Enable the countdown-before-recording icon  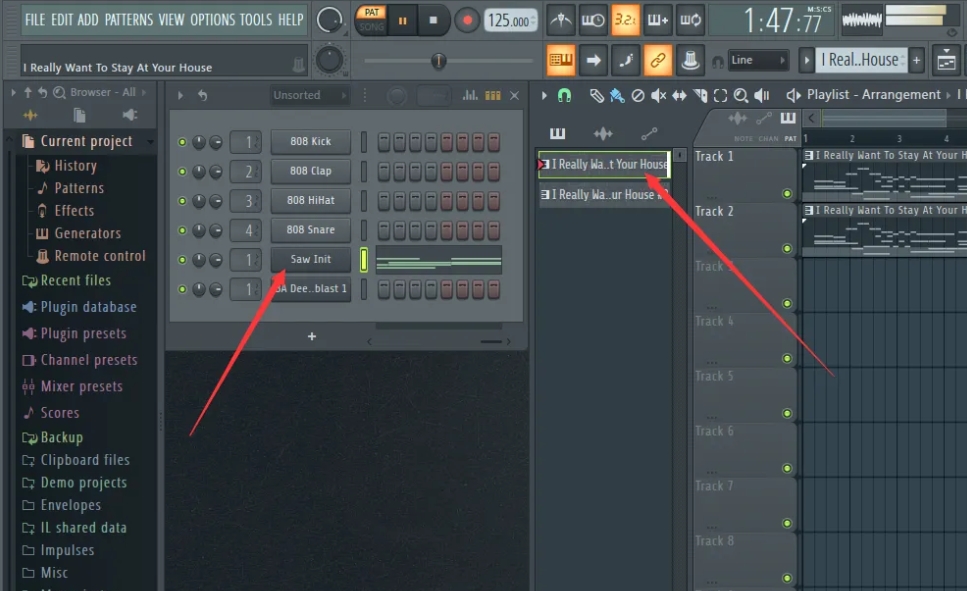592,18
